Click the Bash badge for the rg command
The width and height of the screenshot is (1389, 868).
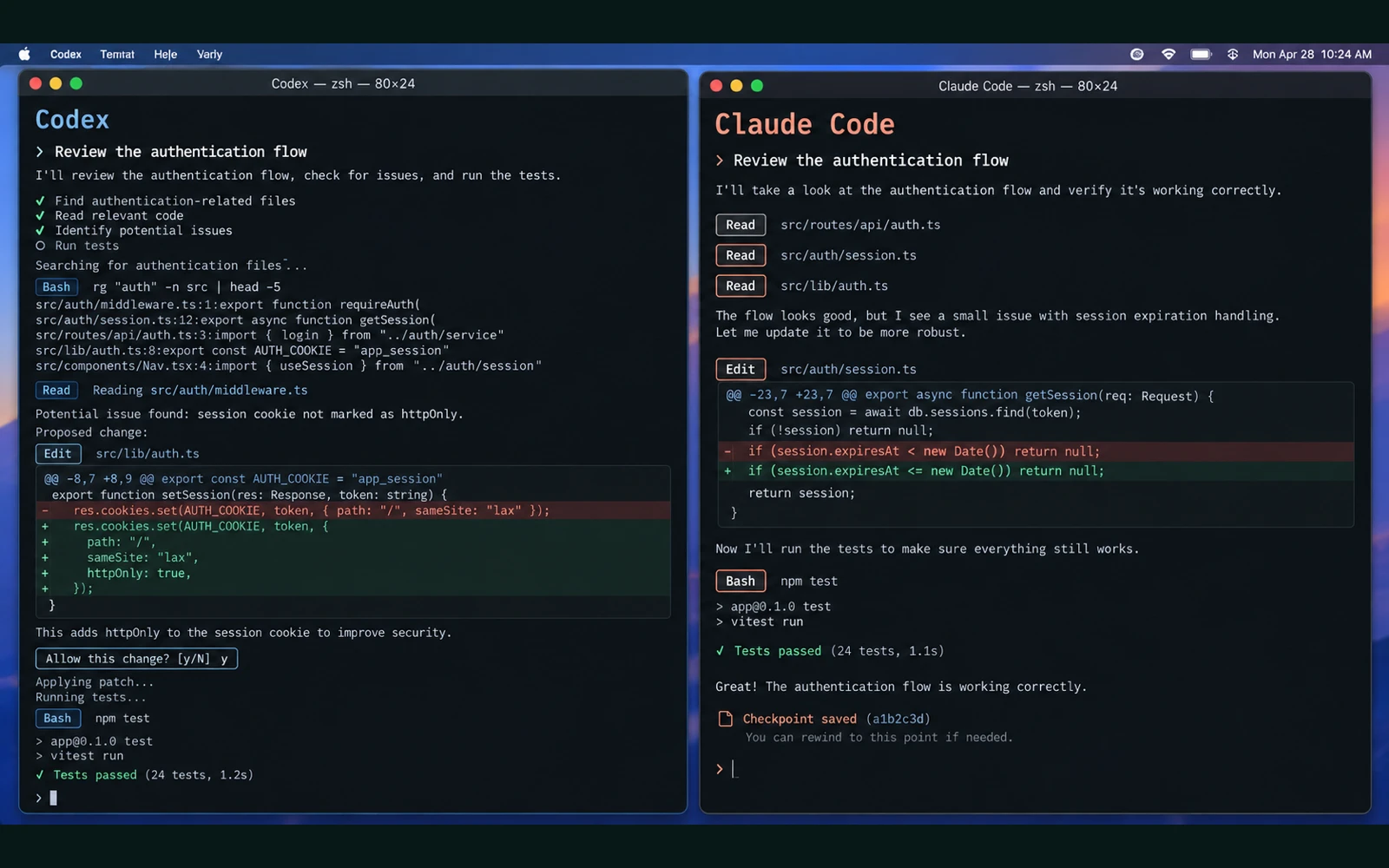coord(56,286)
